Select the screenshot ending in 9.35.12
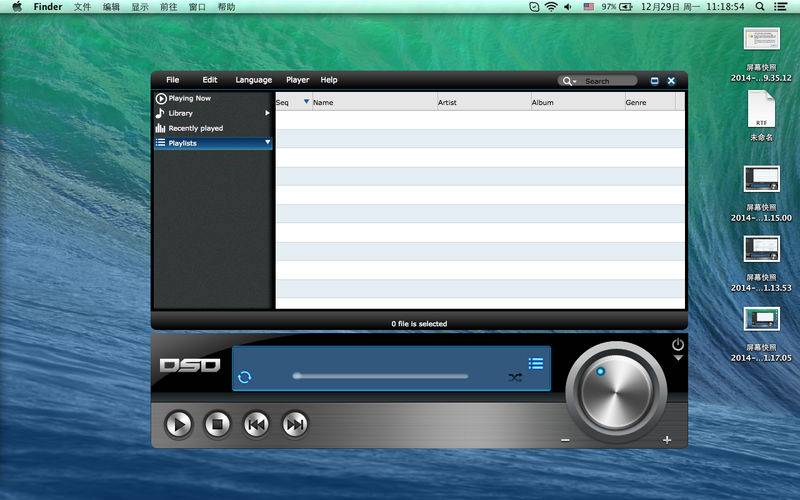800x500 pixels. pos(761,39)
